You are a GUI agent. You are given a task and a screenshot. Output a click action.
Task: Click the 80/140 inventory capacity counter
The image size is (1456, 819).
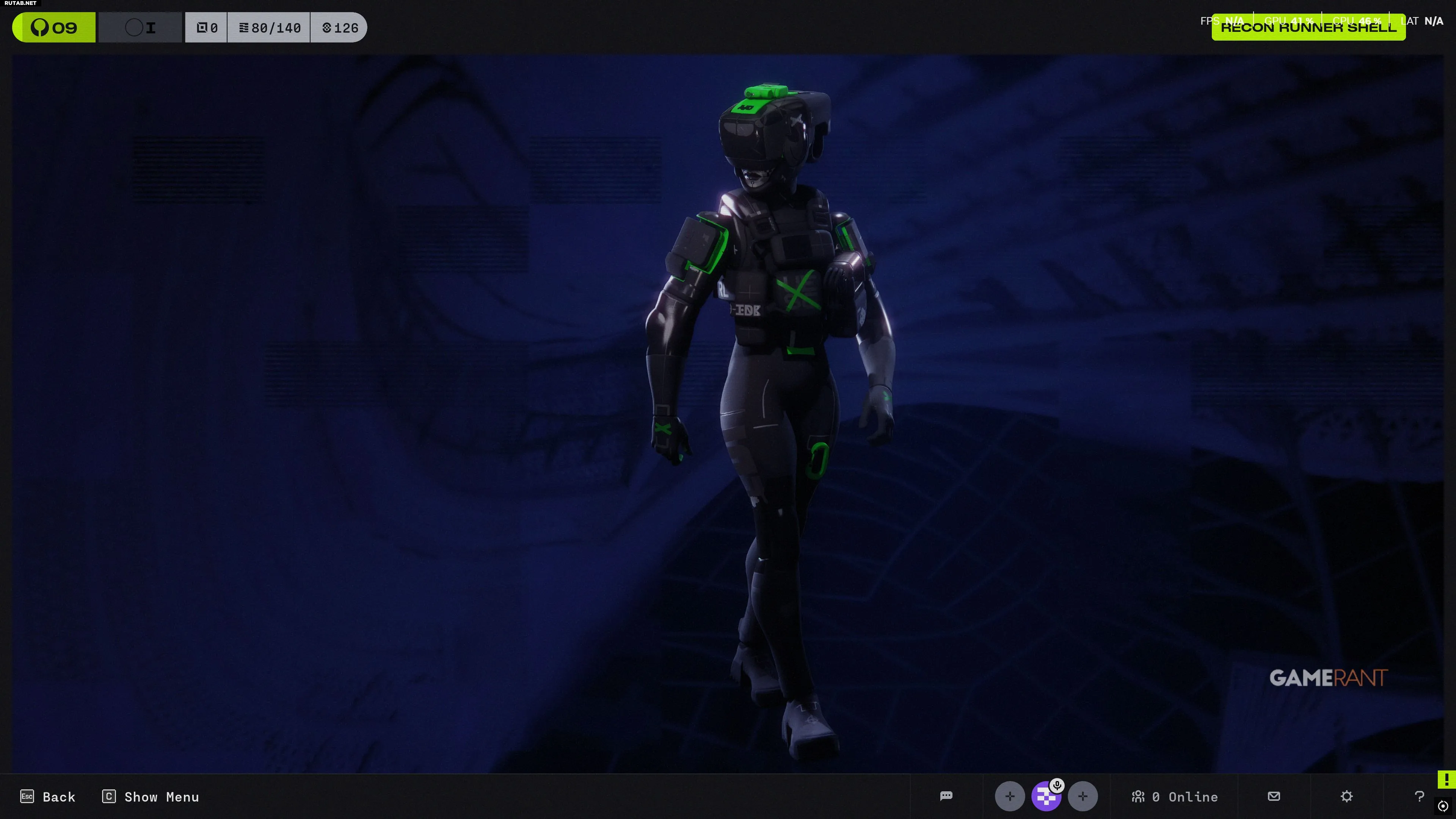pyautogui.click(x=269, y=27)
